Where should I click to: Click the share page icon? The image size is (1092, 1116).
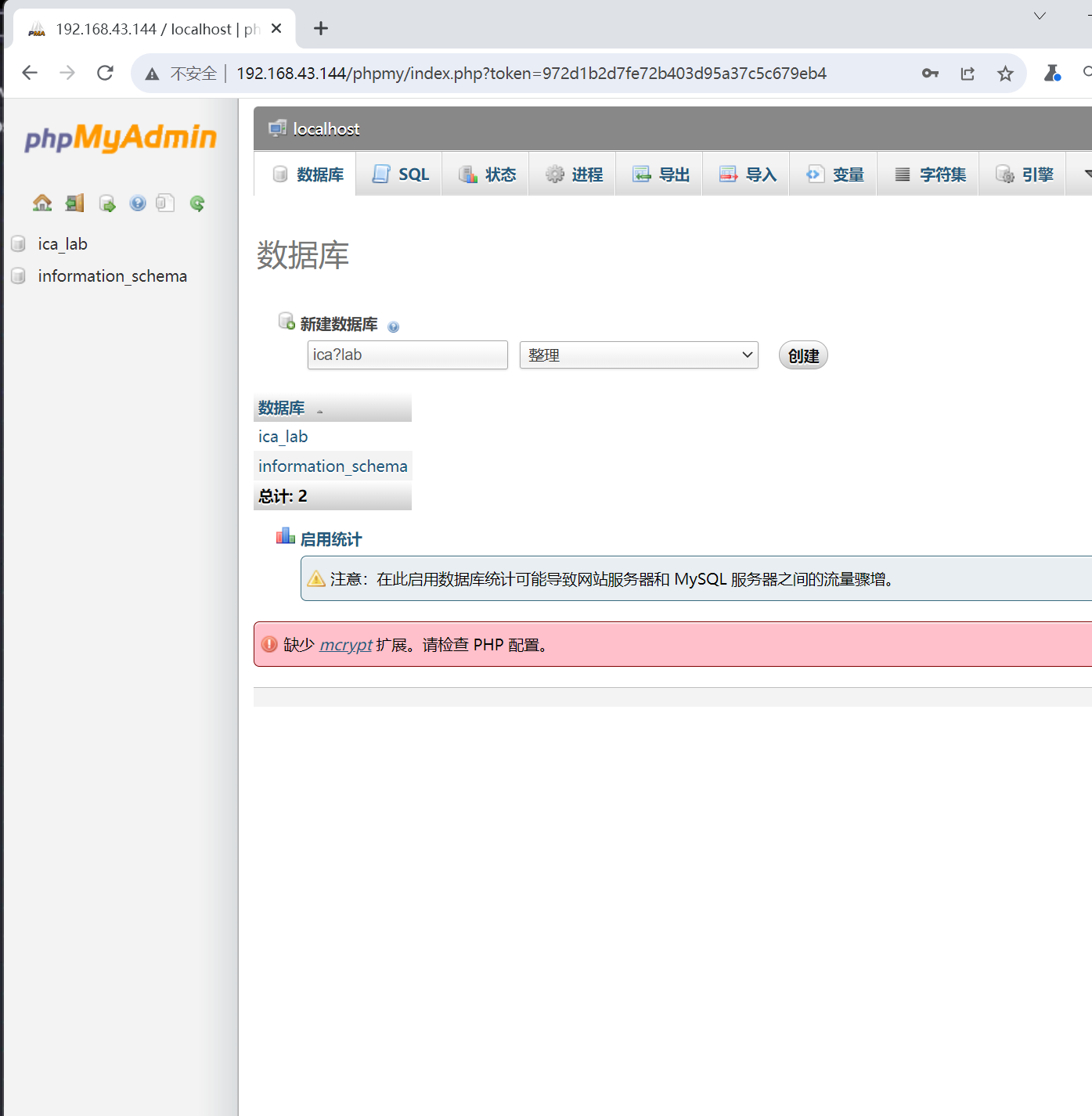point(968,74)
